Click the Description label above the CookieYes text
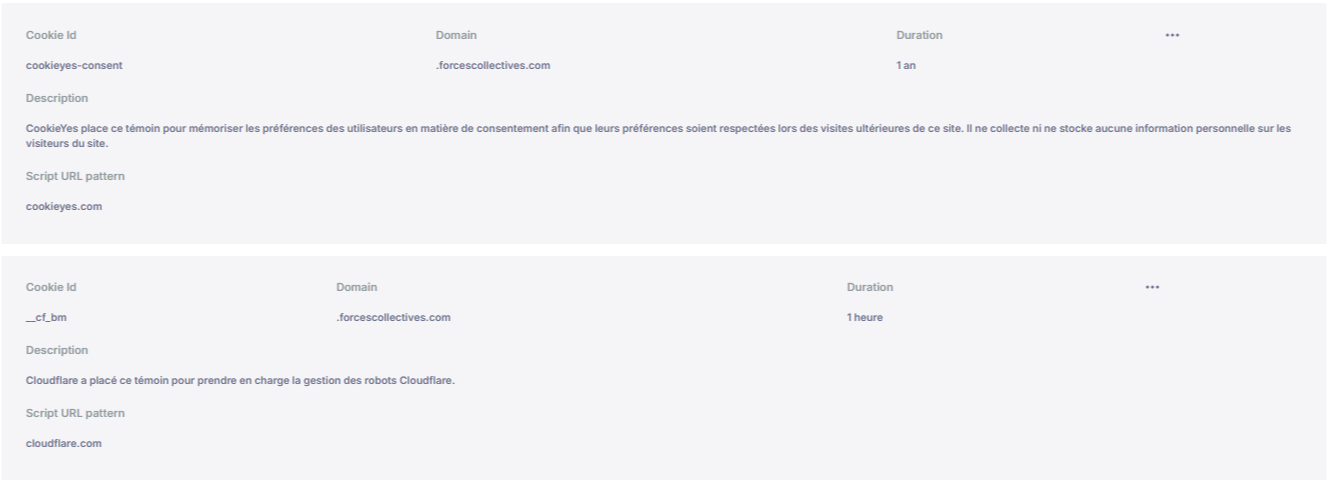The width and height of the screenshot is (1329, 482). 56,98
